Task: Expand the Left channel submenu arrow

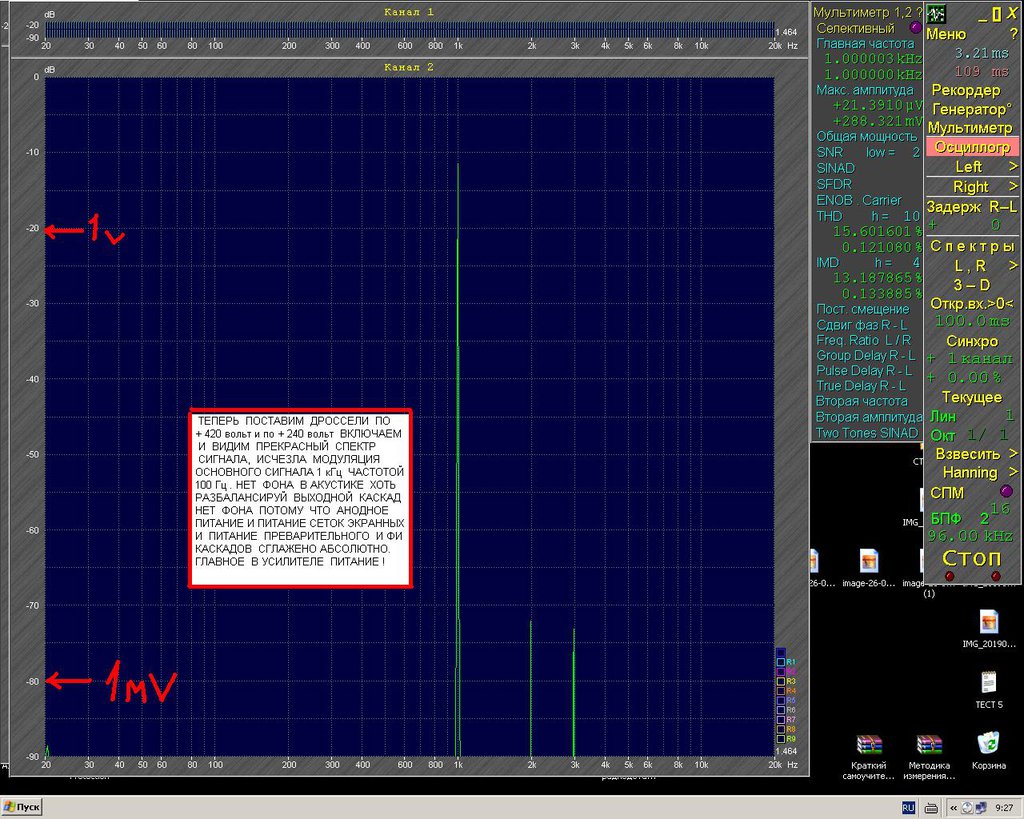Action: coord(1012,167)
